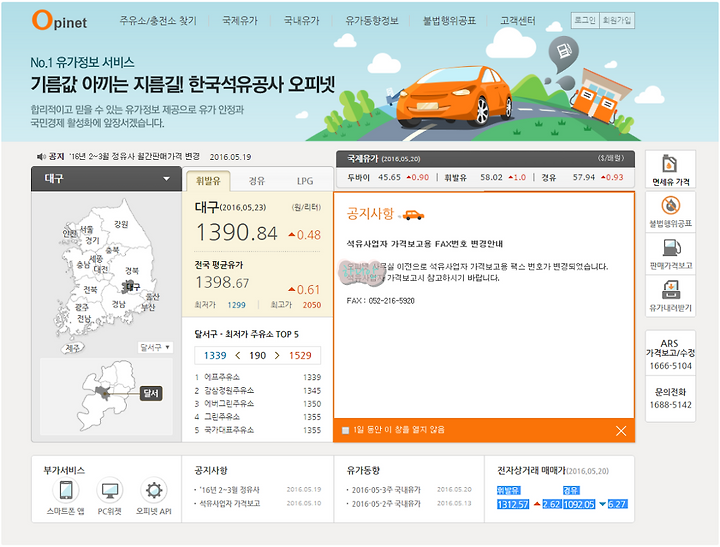Select 강원 on the Korea map
This screenshot has width=720, height=547.
[x=121, y=224]
